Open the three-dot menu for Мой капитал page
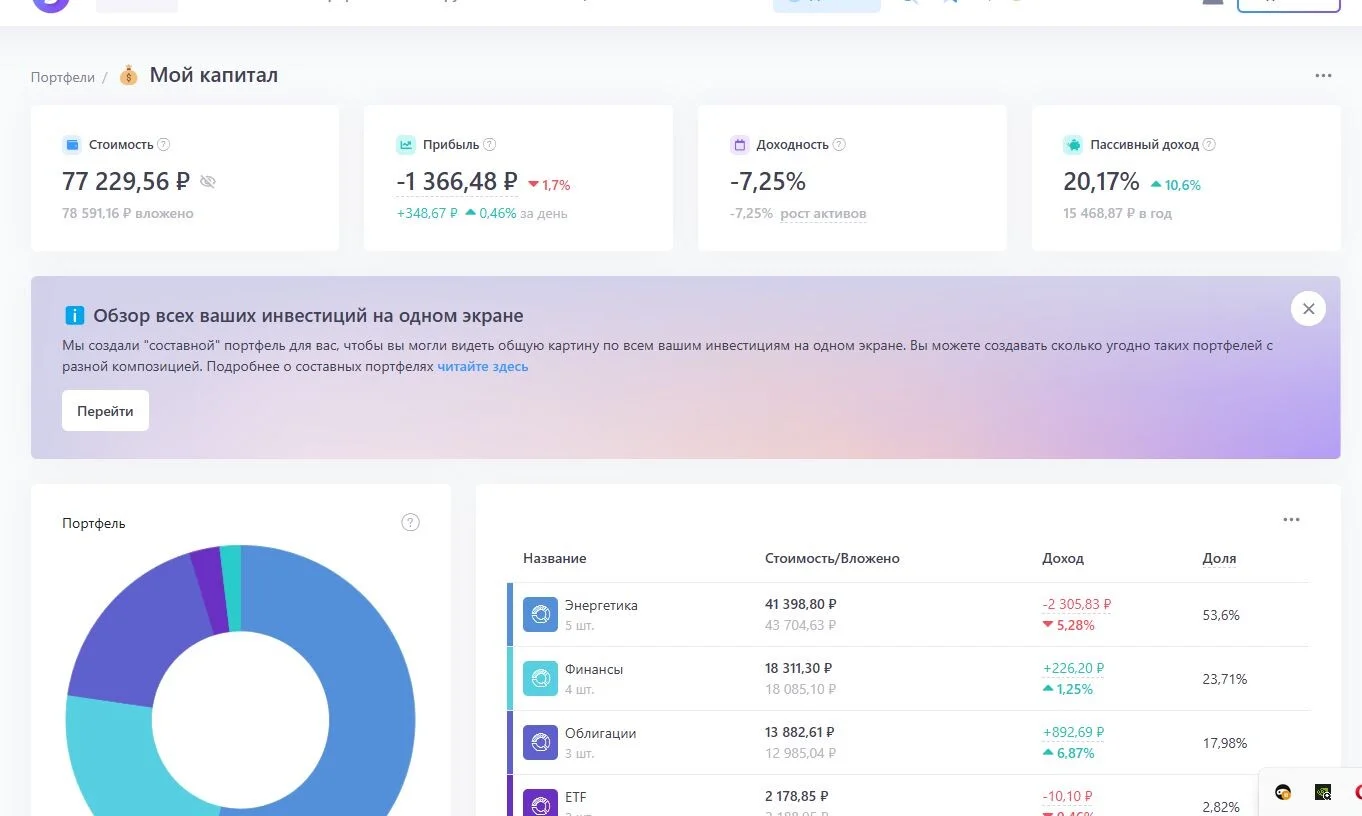 point(1323,76)
